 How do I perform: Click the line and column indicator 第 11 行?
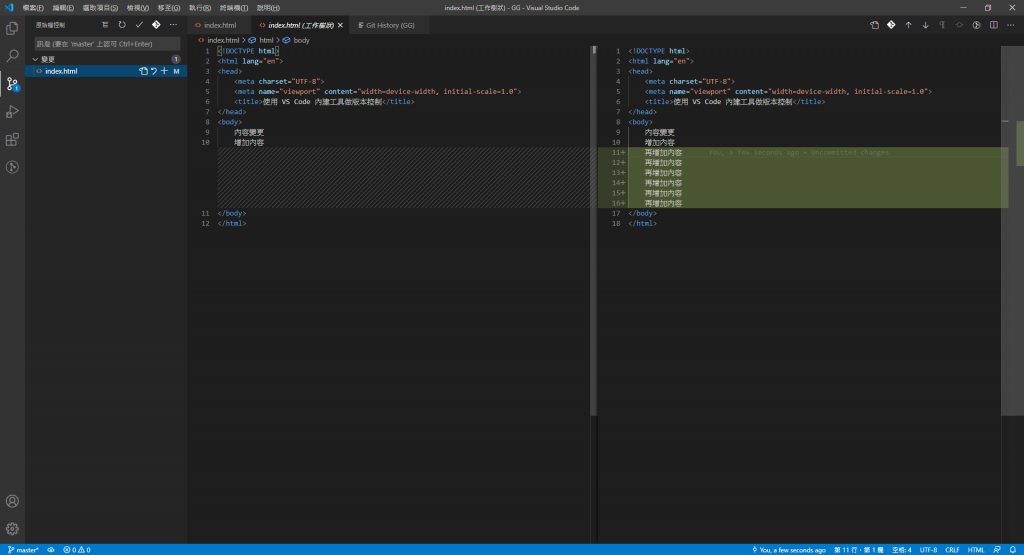coord(858,550)
